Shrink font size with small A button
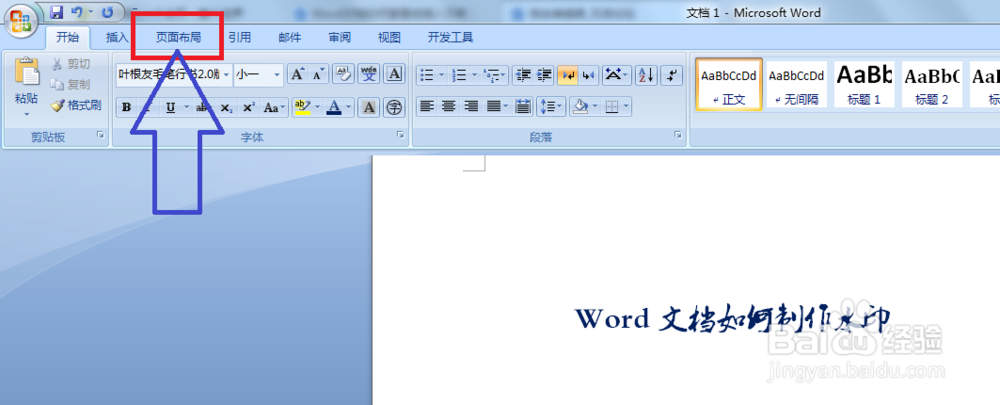Image resolution: width=1000 pixels, height=405 pixels. (318, 75)
